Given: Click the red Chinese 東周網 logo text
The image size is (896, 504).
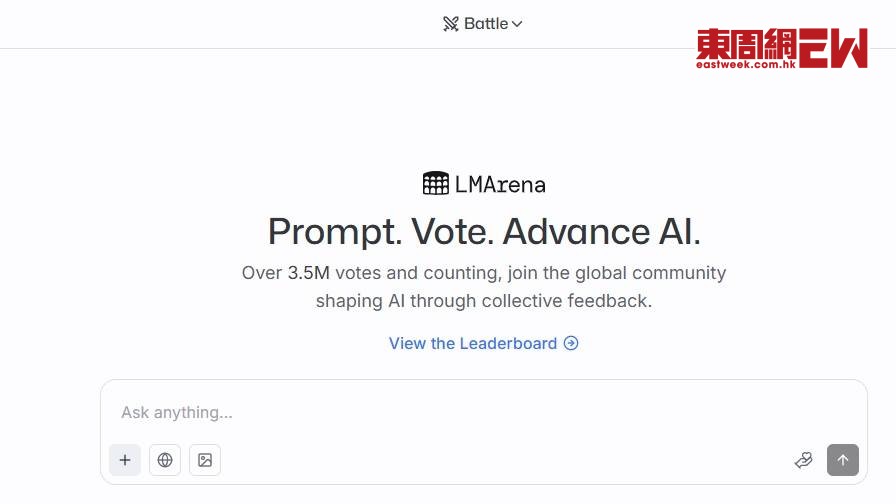Looking at the screenshot, I should coord(746,44).
